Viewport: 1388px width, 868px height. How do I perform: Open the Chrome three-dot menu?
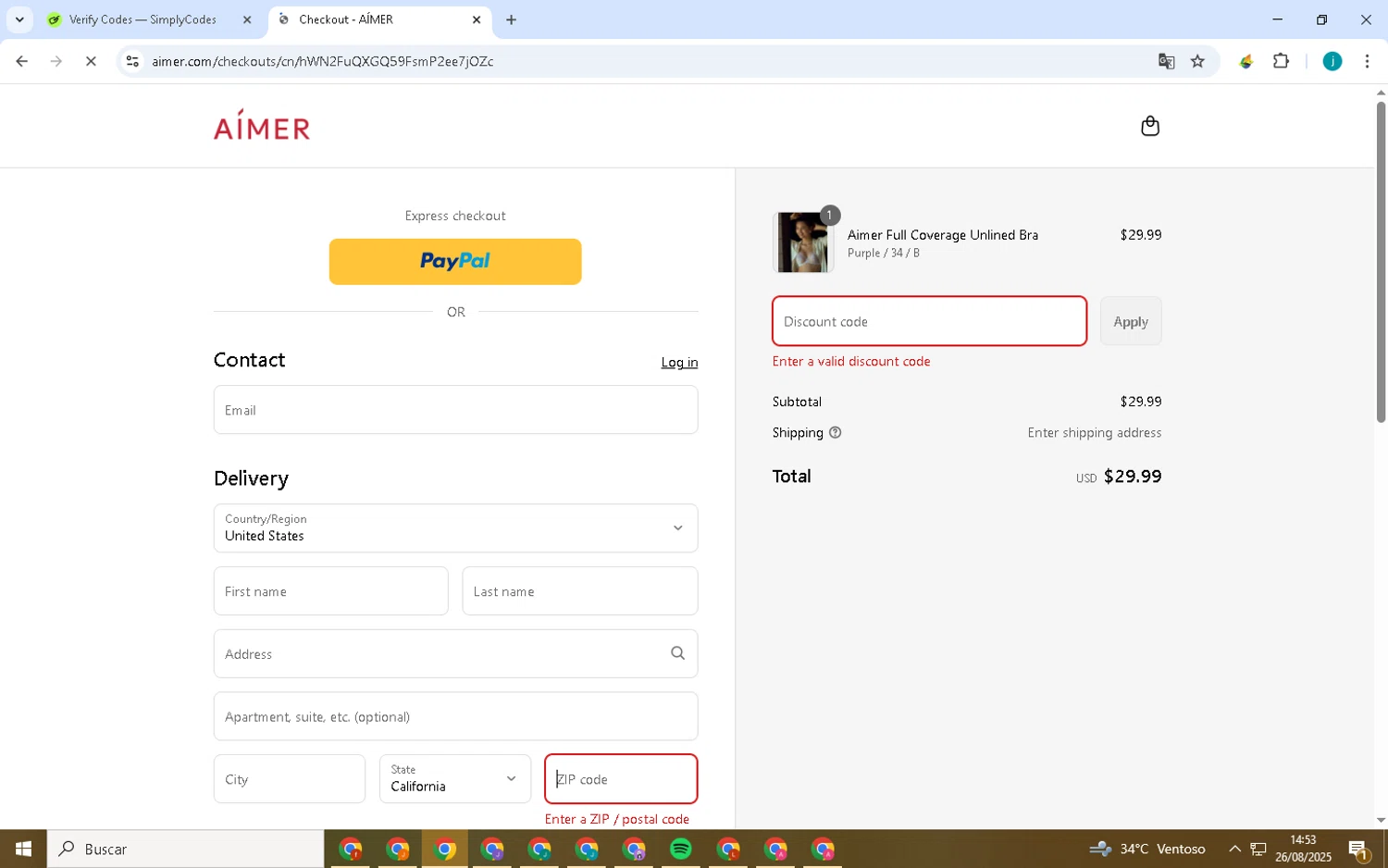(1367, 61)
